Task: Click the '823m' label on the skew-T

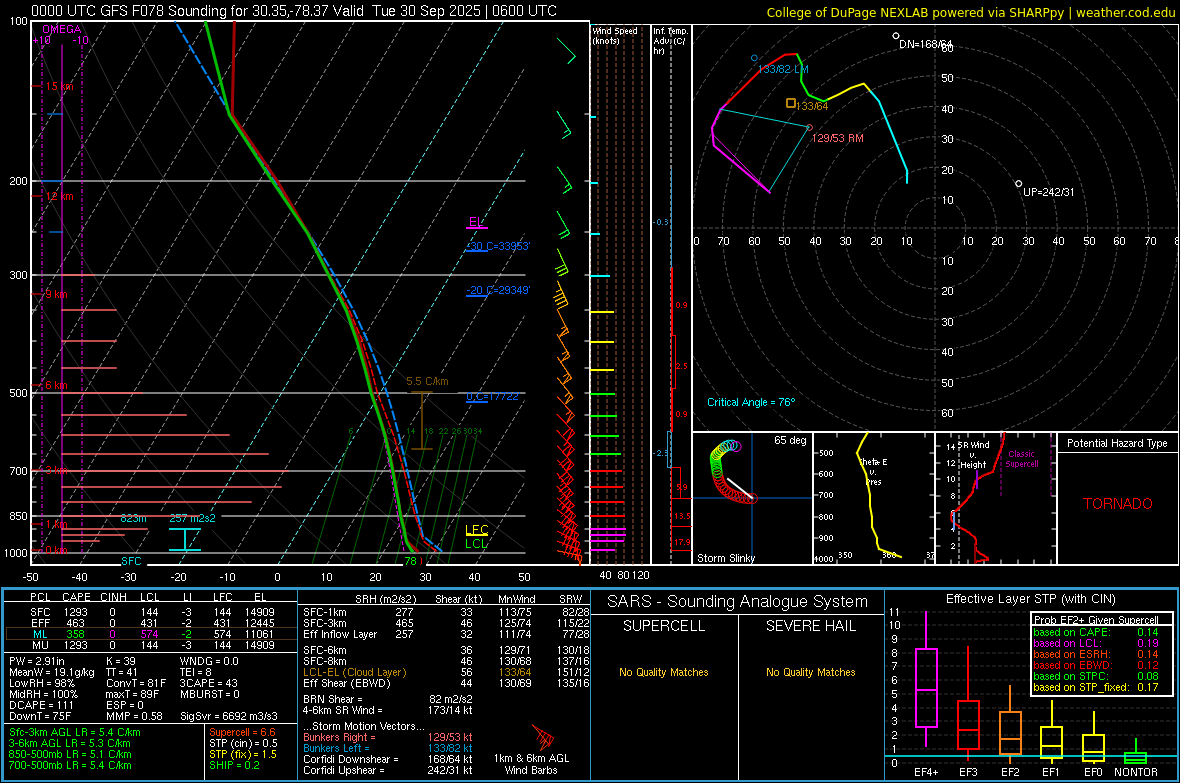Action: 134,519
